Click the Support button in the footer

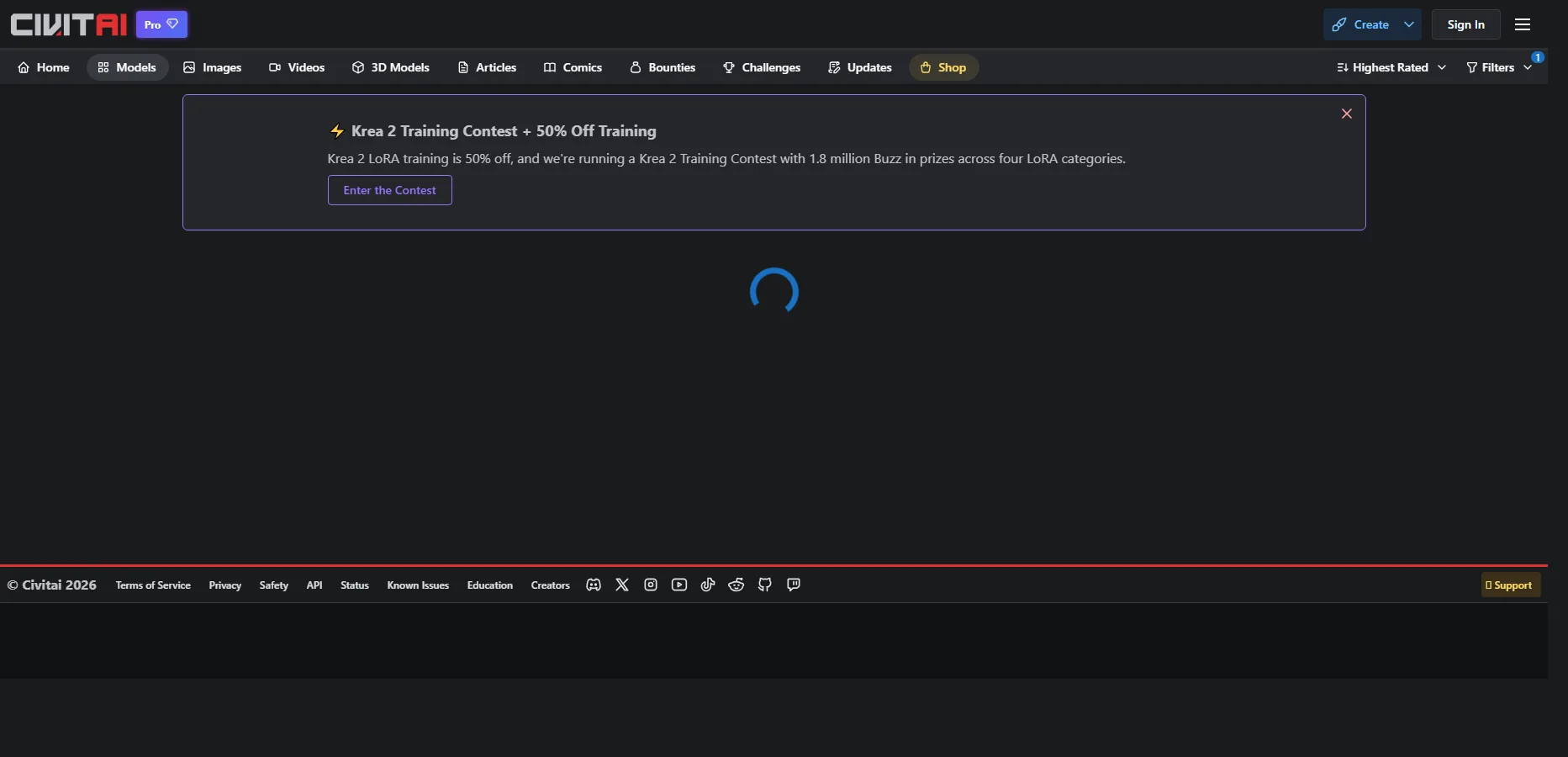point(1511,585)
